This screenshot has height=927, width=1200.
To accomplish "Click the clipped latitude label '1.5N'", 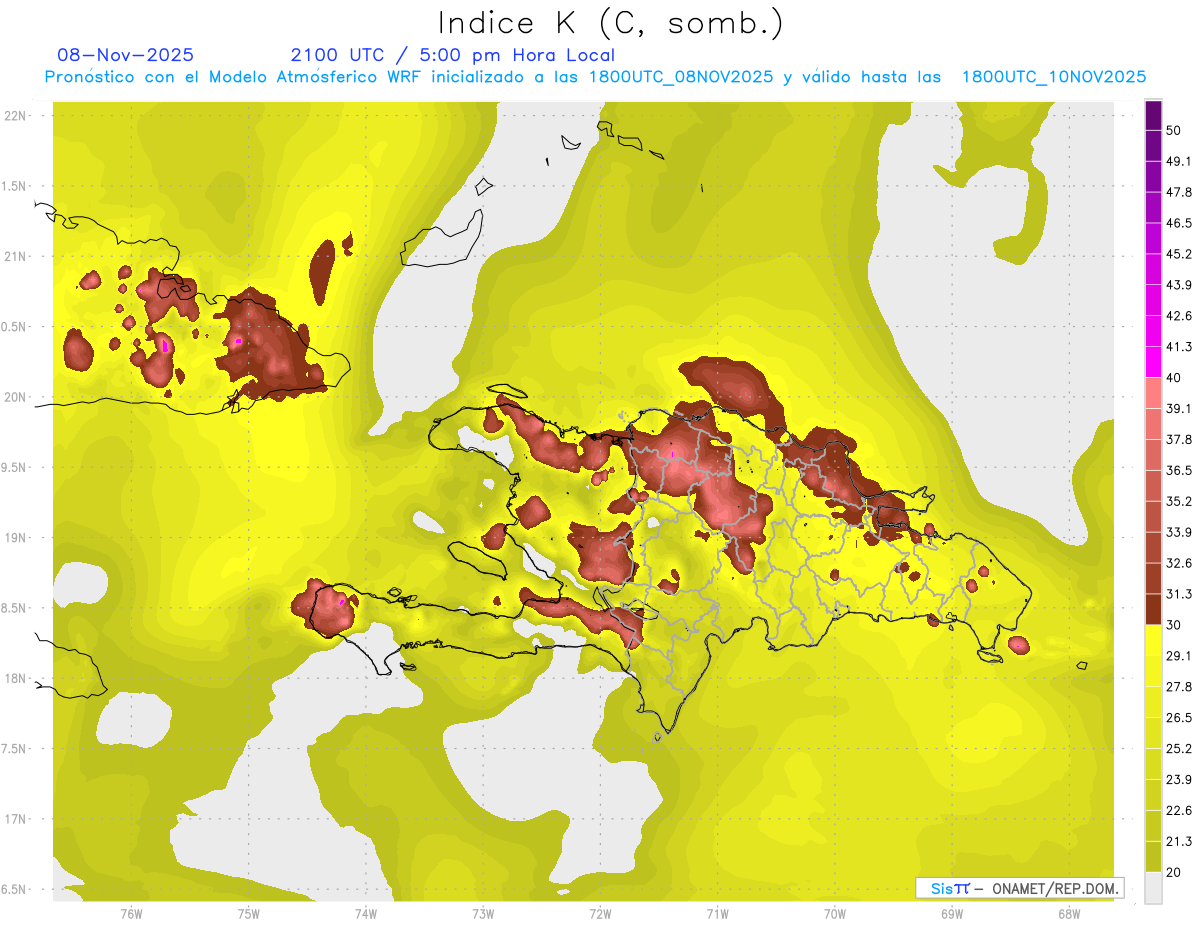I will 14,186.
